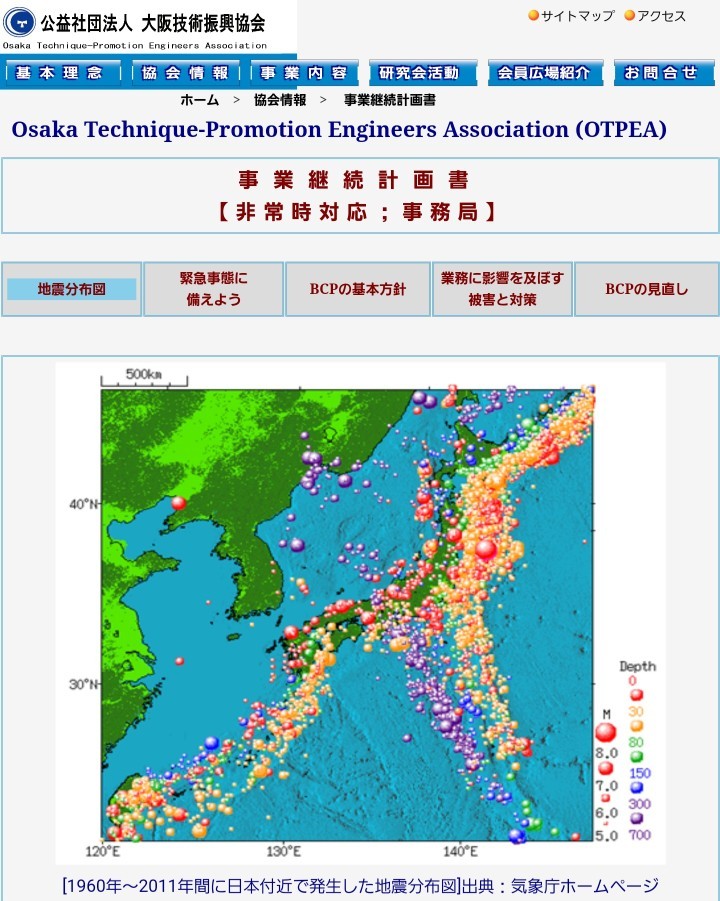Viewport: 720px width, 901px height.
Task: Select 協会情報 in the top navigation bar
Action: coord(186,73)
